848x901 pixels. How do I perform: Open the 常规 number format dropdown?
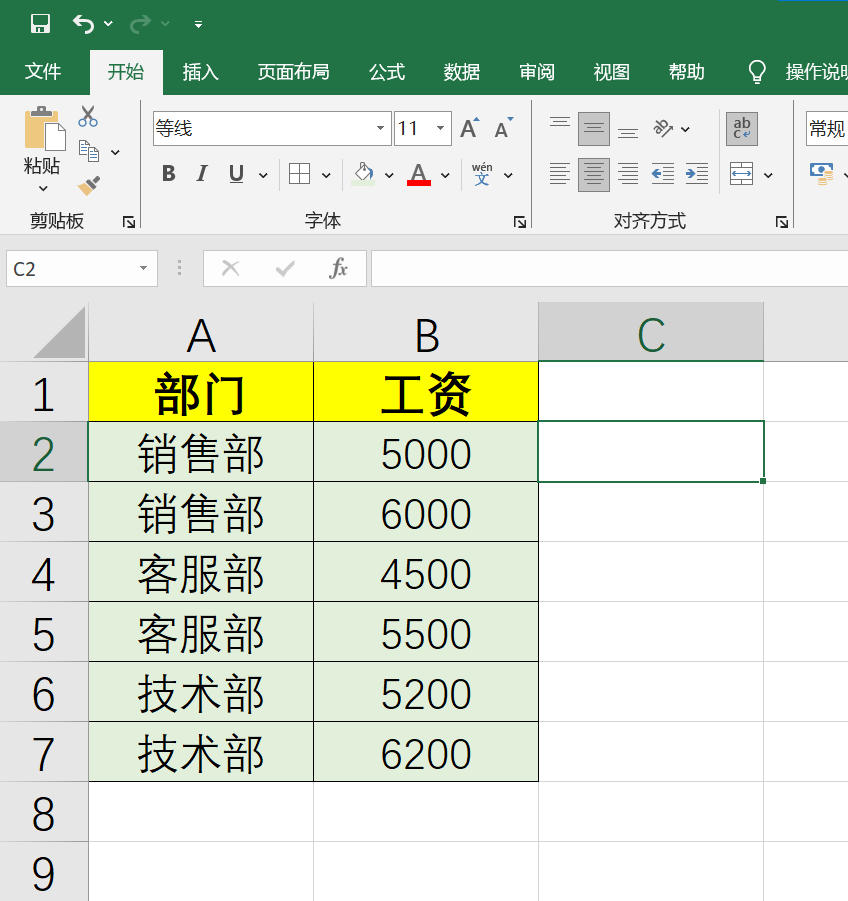pyautogui.click(x=827, y=129)
